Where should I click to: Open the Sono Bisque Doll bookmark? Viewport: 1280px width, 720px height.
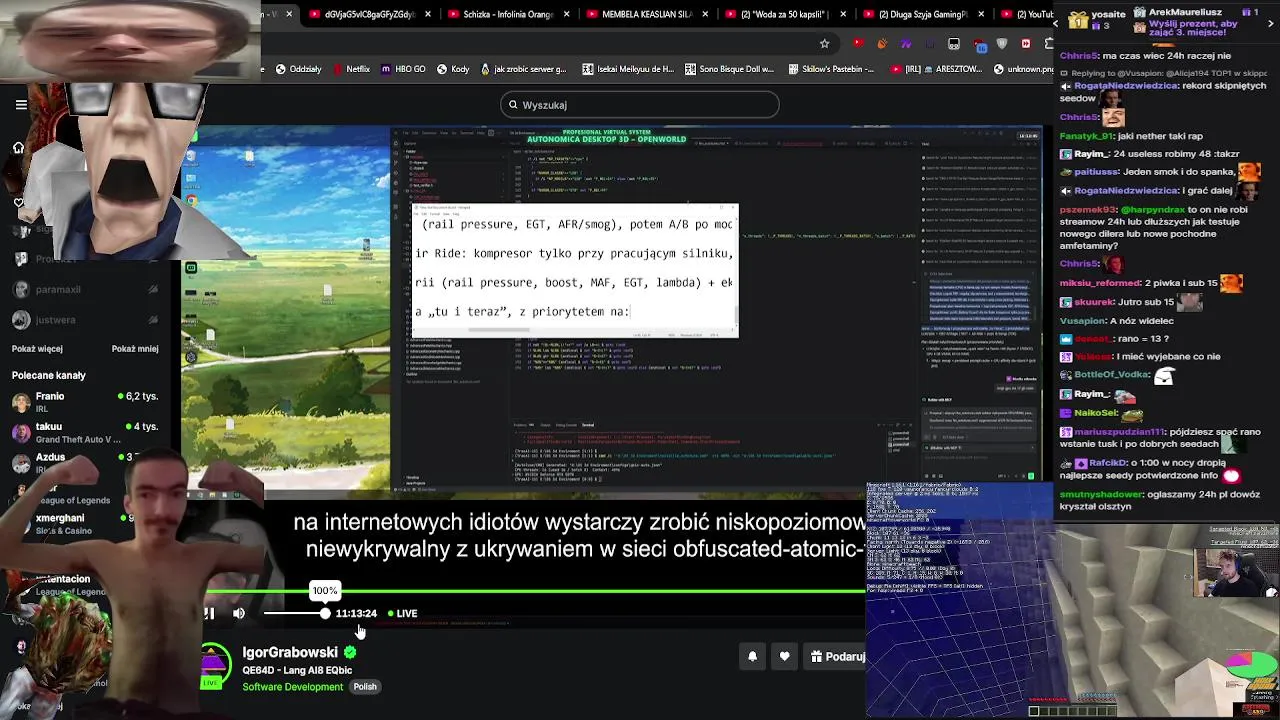[729, 69]
